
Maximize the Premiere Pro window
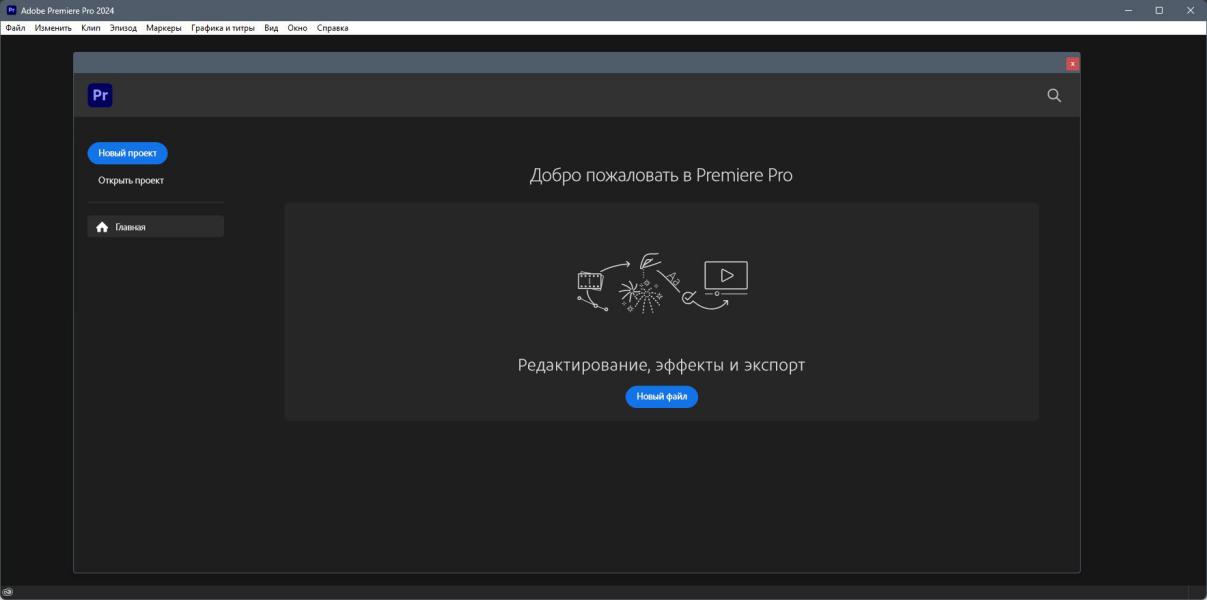click(1159, 10)
